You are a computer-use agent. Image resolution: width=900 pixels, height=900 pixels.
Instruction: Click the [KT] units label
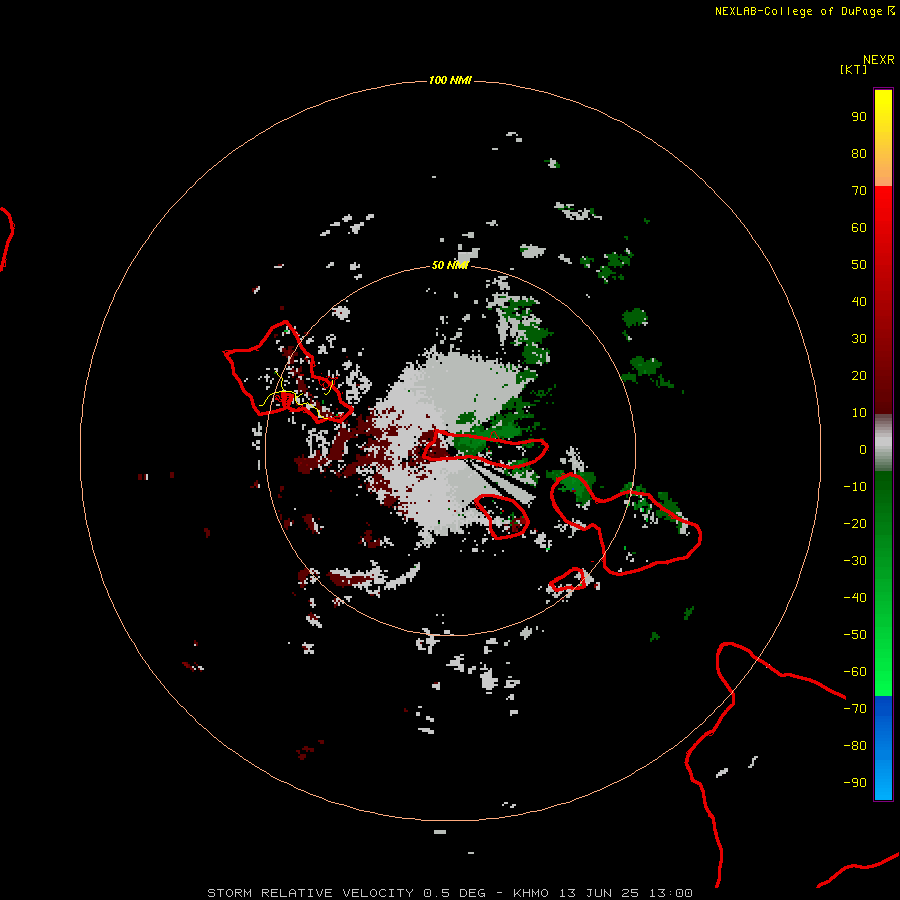(853, 69)
